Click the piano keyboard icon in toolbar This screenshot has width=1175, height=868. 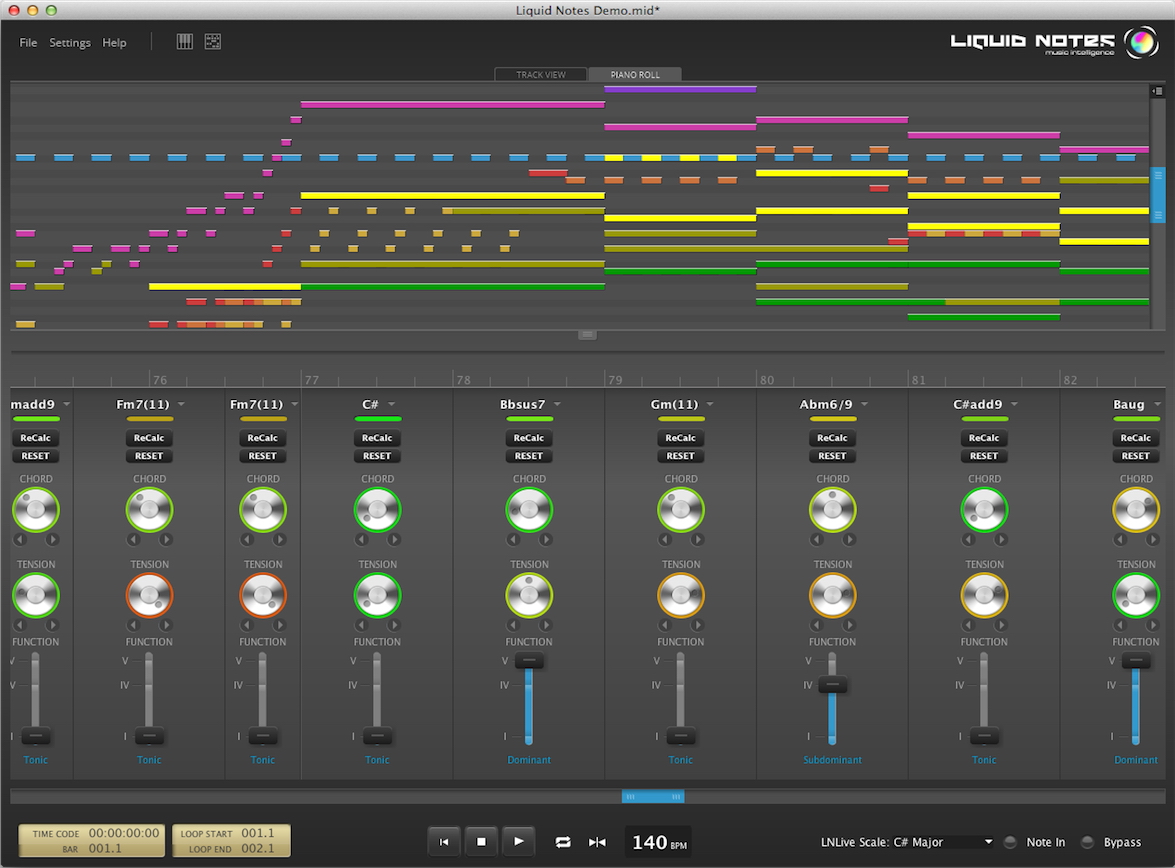(x=185, y=41)
